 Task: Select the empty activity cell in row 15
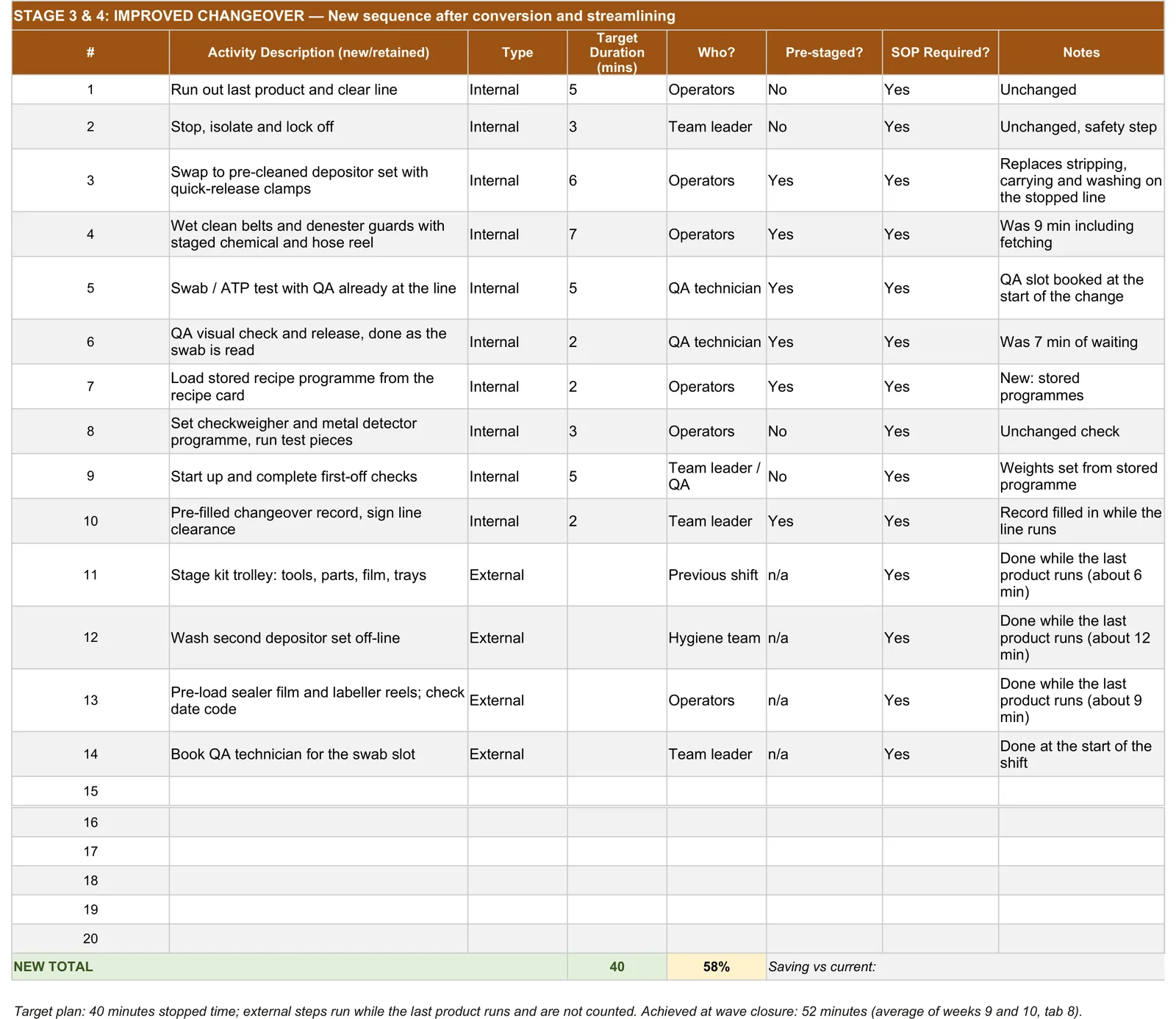pyautogui.click(x=318, y=791)
